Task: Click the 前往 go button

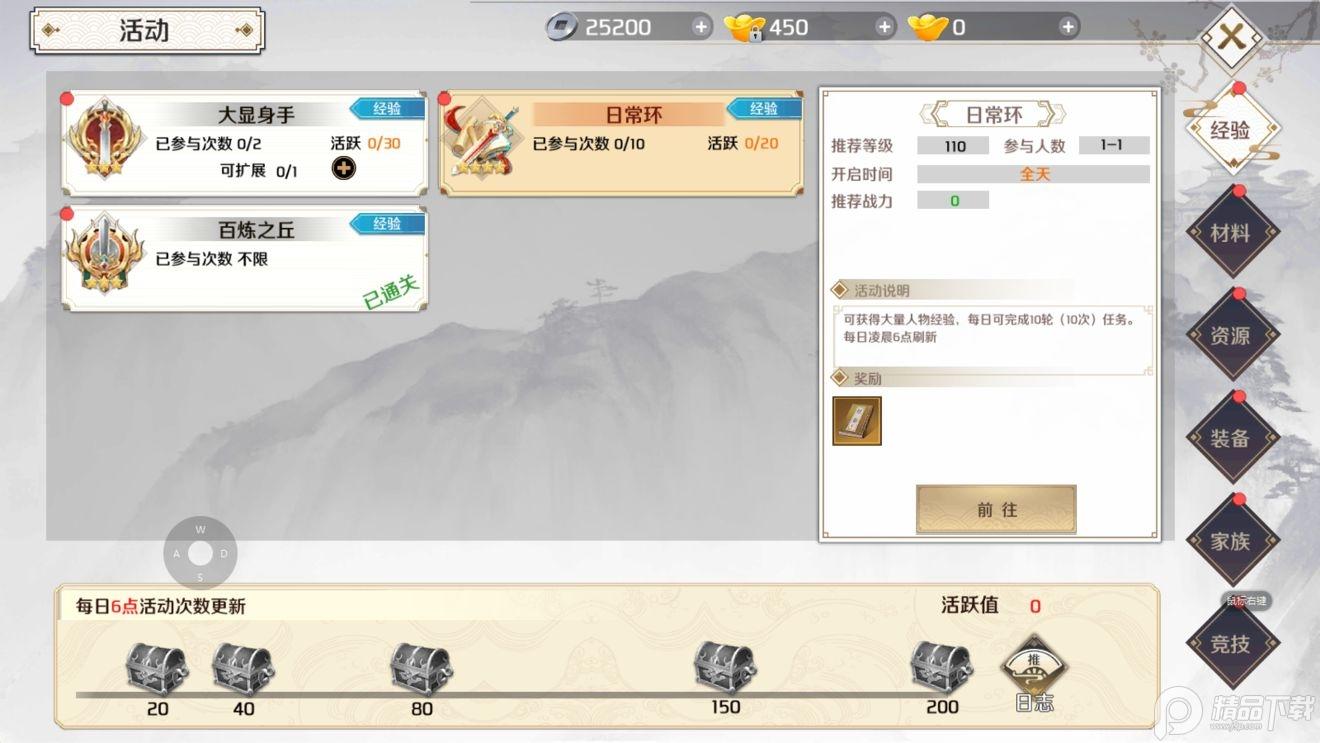Action: tap(996, 509)
